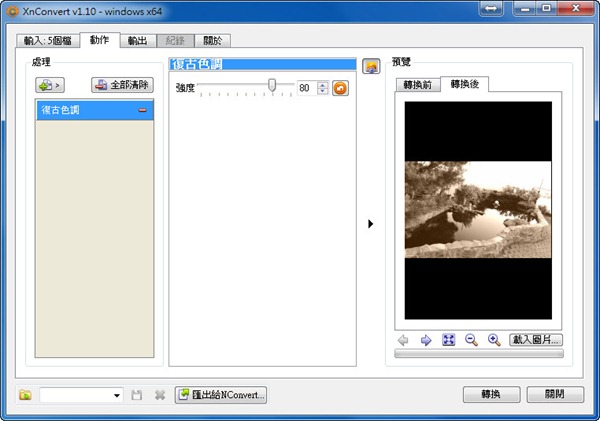
Task: Zoom in the preview with the magnifier plus
Action: [494, 340]
